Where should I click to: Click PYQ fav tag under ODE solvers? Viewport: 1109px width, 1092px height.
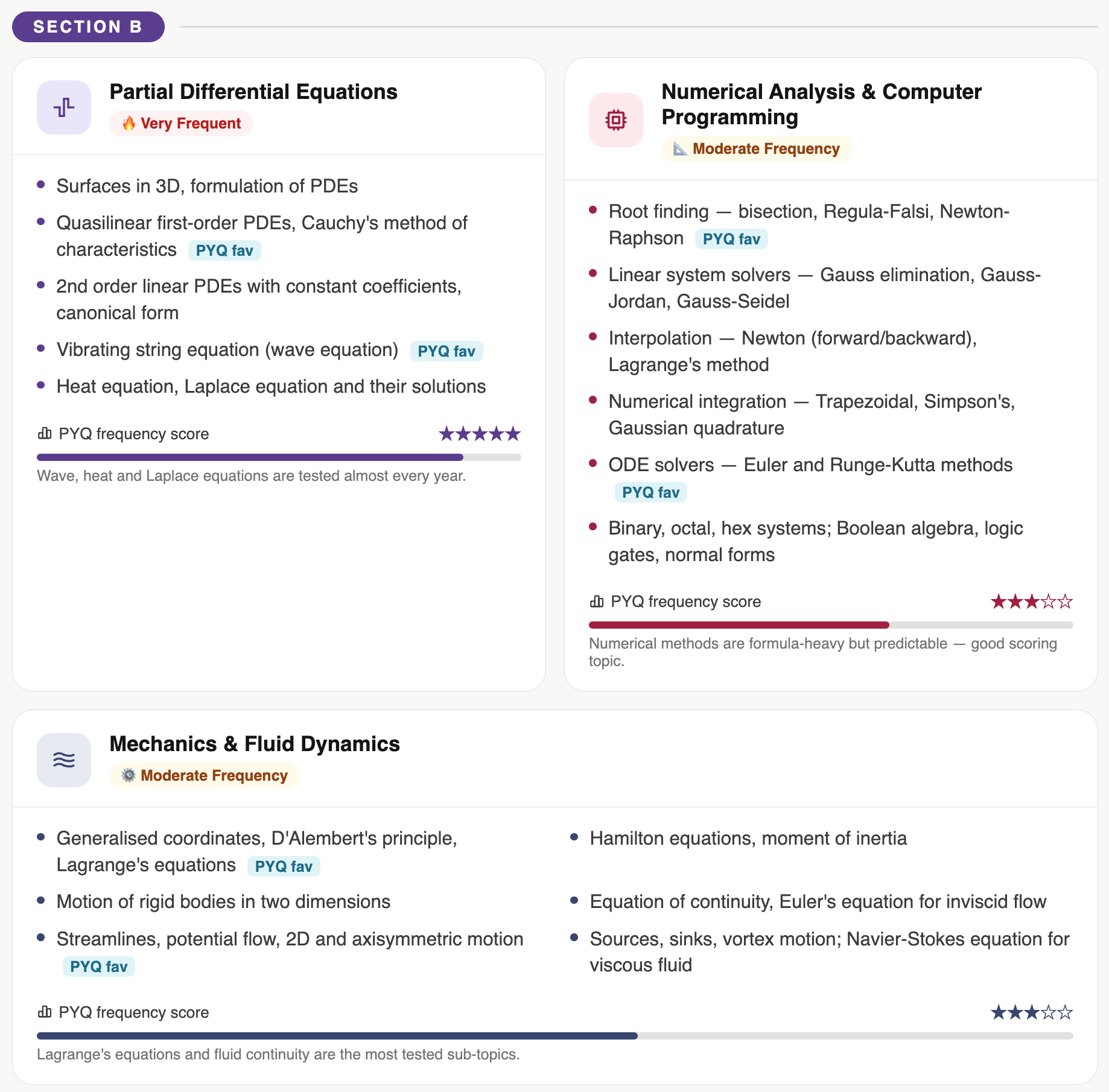651,492
